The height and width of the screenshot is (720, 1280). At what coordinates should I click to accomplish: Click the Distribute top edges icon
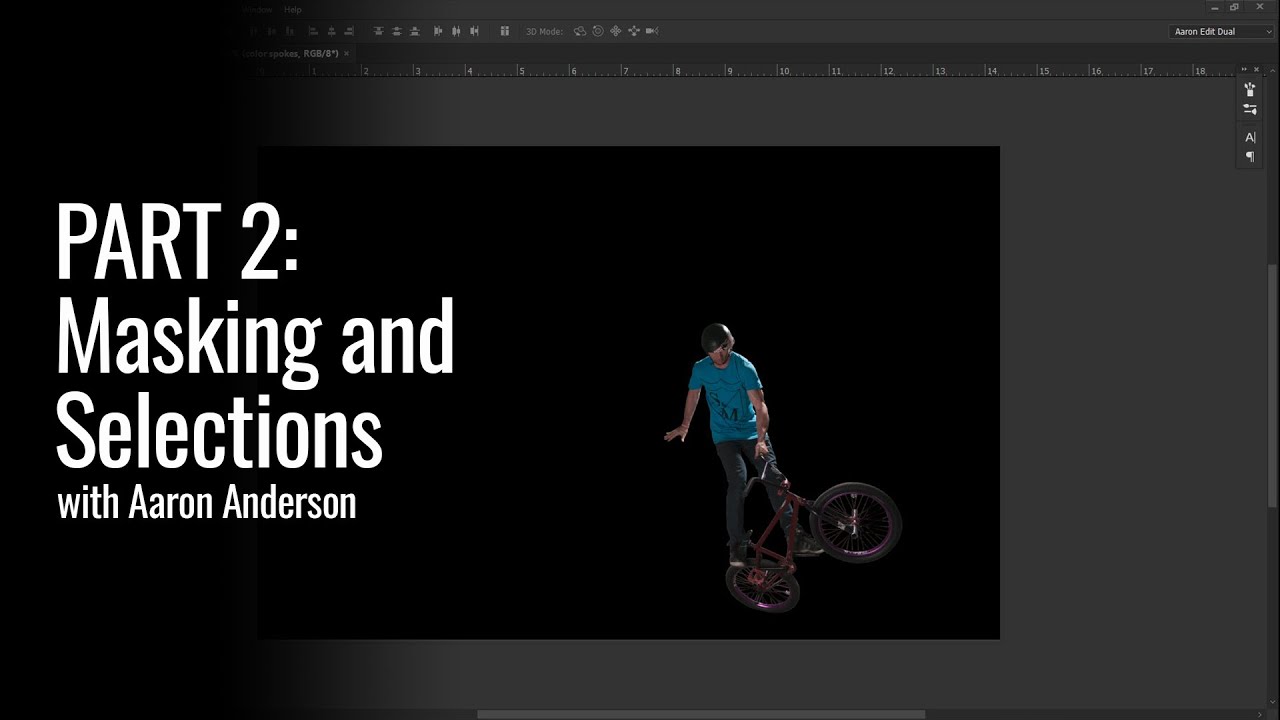click(x=378, y=31)
